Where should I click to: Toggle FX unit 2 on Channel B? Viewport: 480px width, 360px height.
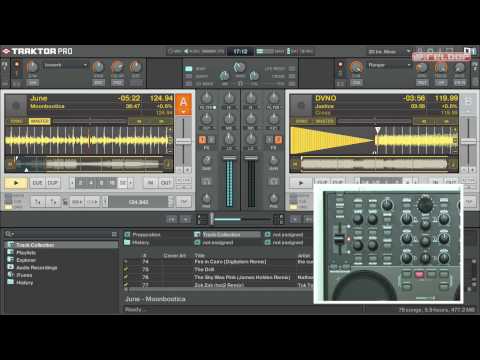tap(278, 140)
